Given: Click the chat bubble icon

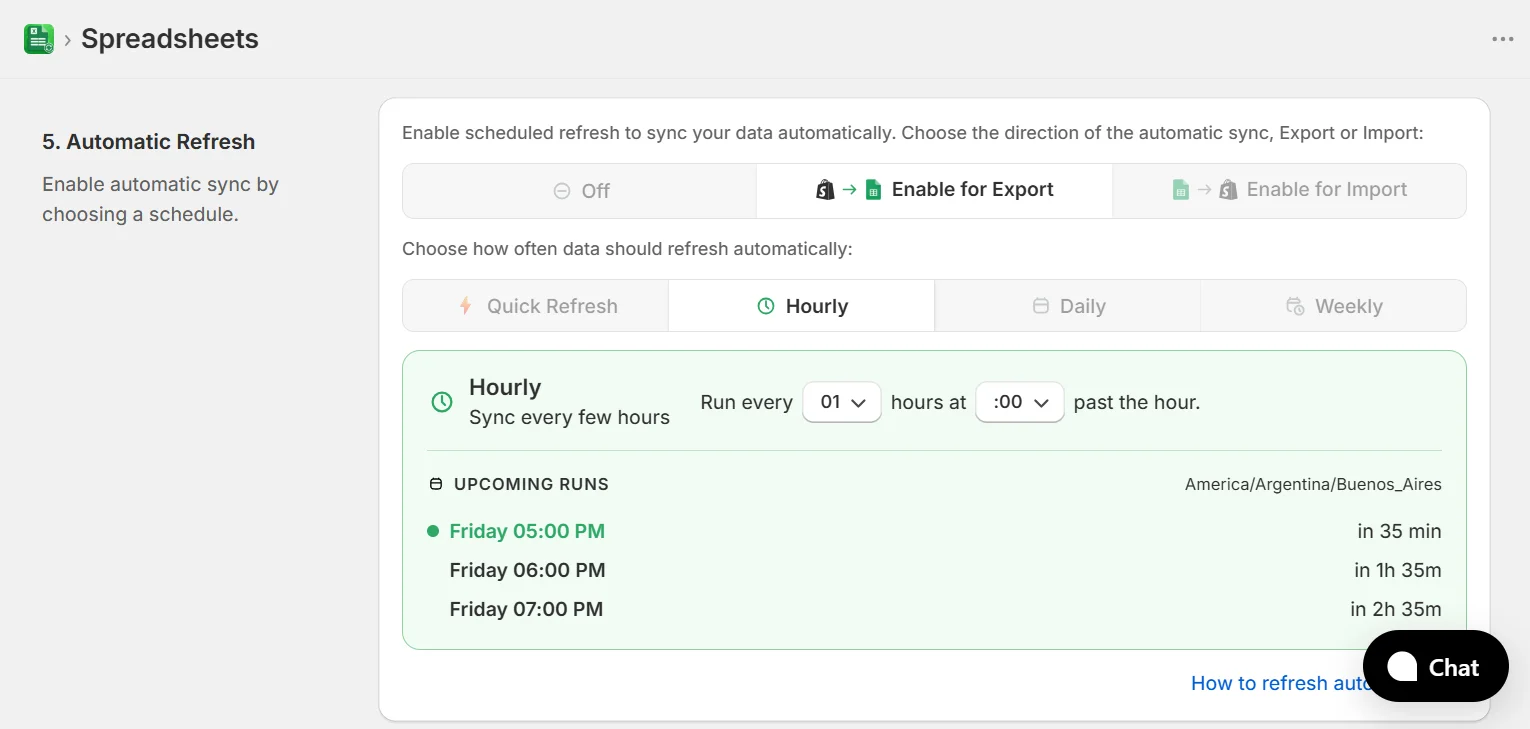Looking at the screenshot, I should (x=1402, y=667).
